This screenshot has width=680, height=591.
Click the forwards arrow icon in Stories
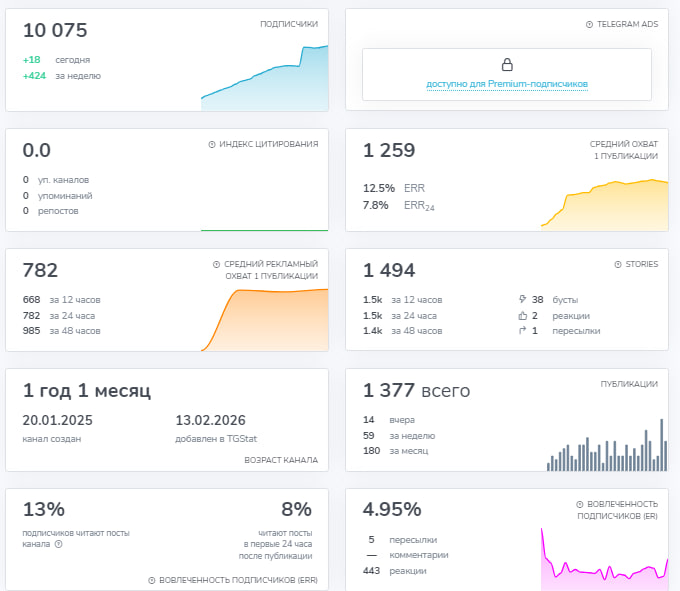pos(523,331)
